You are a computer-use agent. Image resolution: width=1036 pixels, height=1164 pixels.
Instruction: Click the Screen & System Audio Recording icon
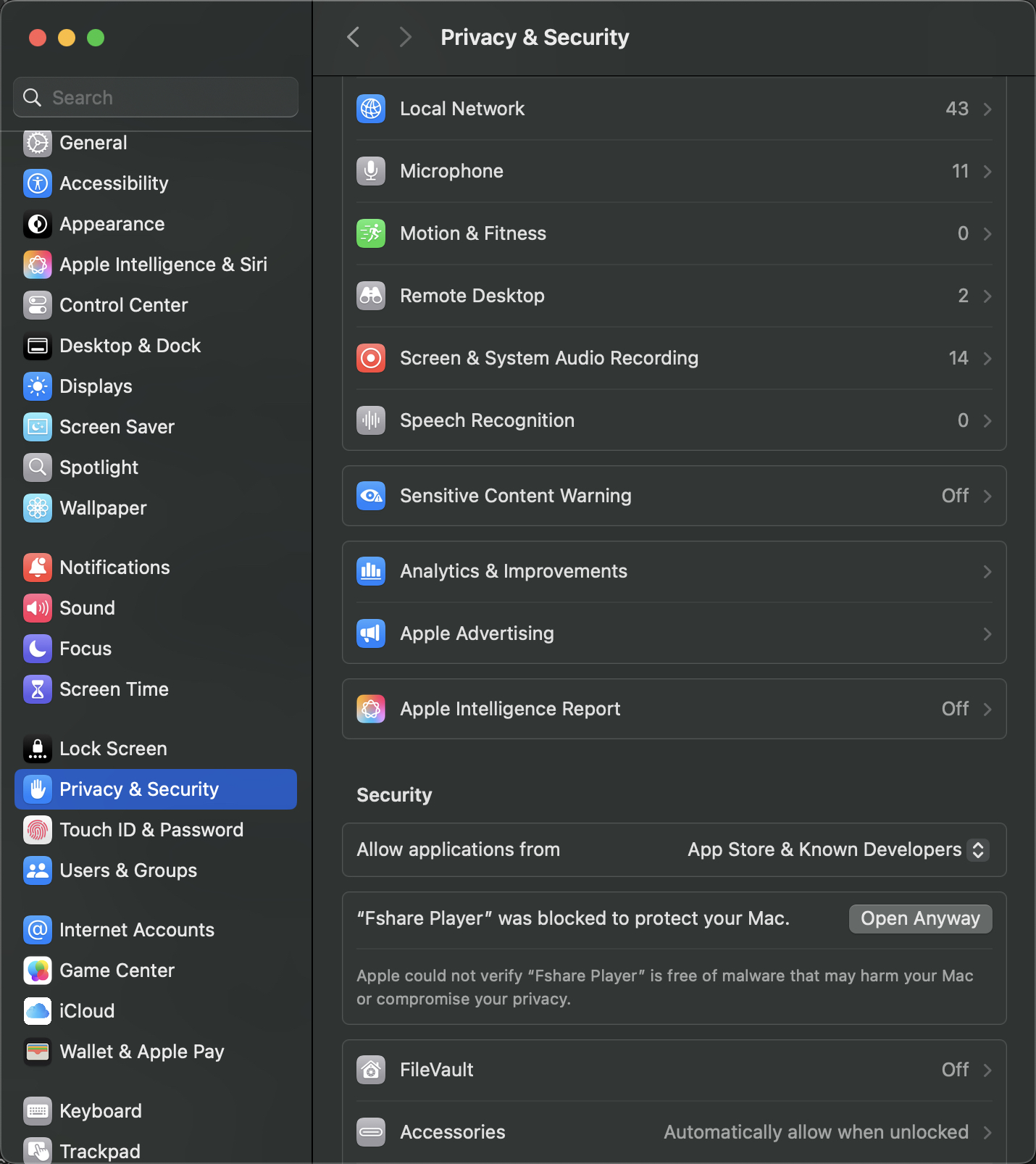pos(371,358)
